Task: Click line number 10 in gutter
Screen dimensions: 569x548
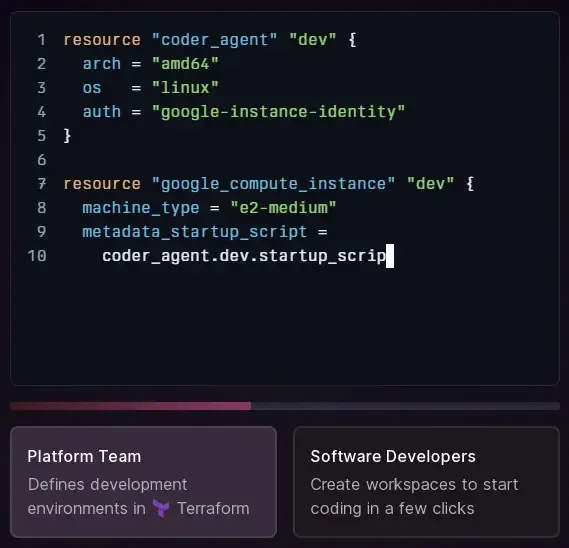Action: pos(37,255)
